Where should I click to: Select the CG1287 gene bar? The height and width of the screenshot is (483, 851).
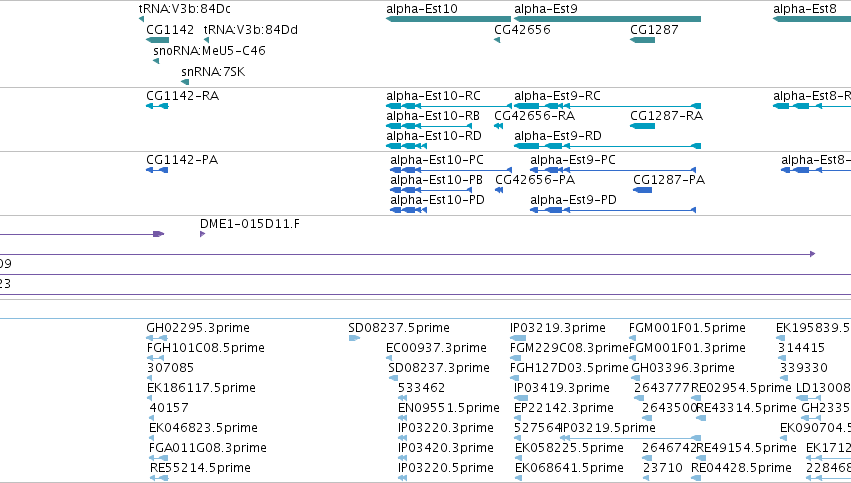[643, 40]
